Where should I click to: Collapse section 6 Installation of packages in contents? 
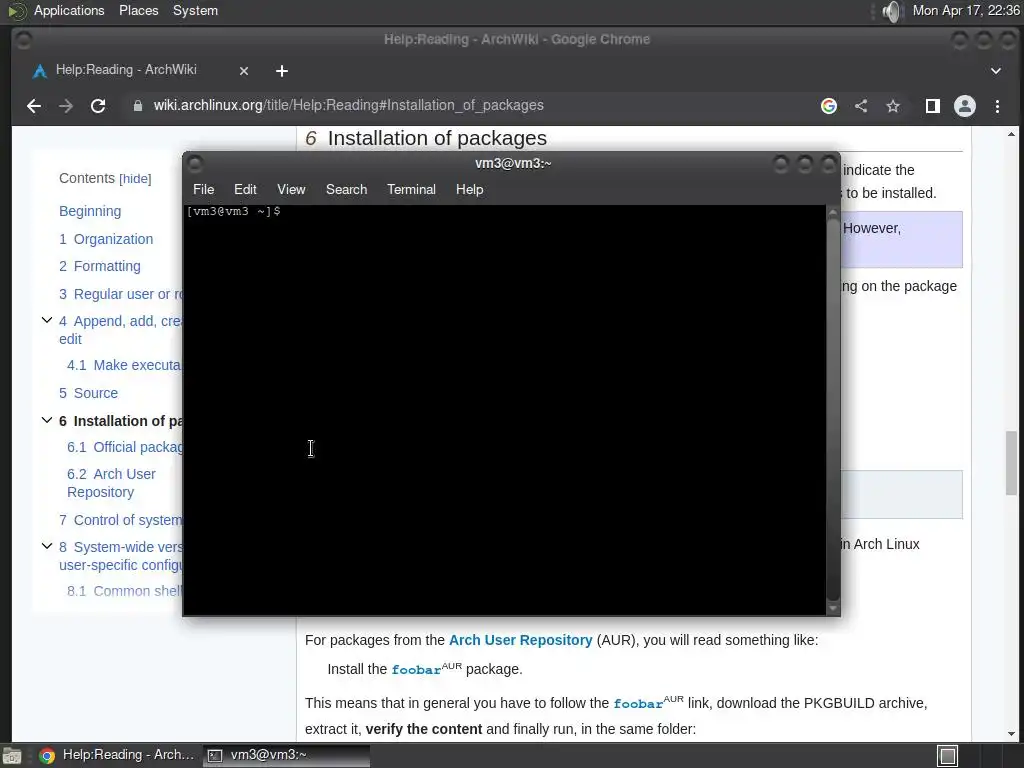pos(47,421)
